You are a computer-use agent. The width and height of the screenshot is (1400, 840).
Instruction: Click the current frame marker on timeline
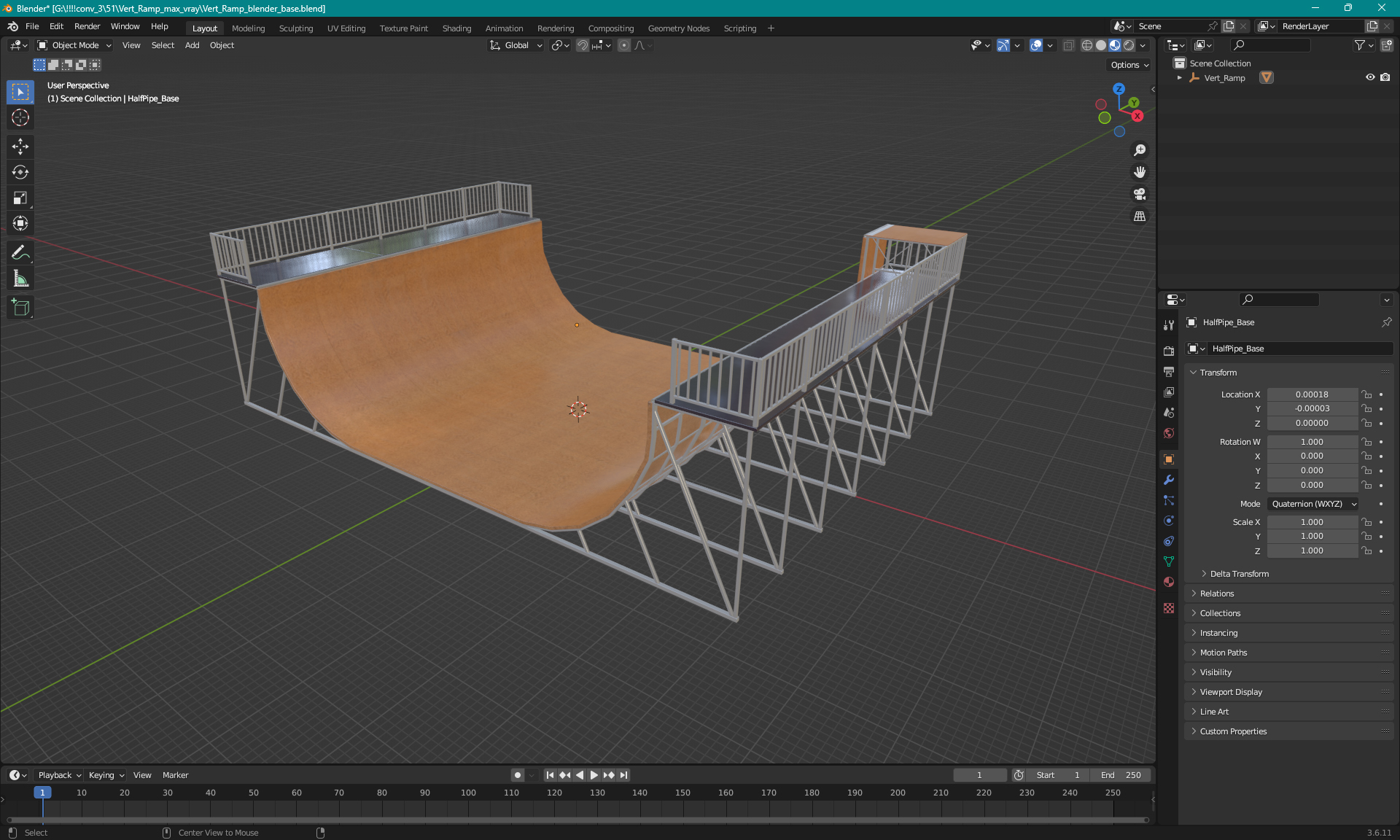pyautogui.click(x=42, y=793)
